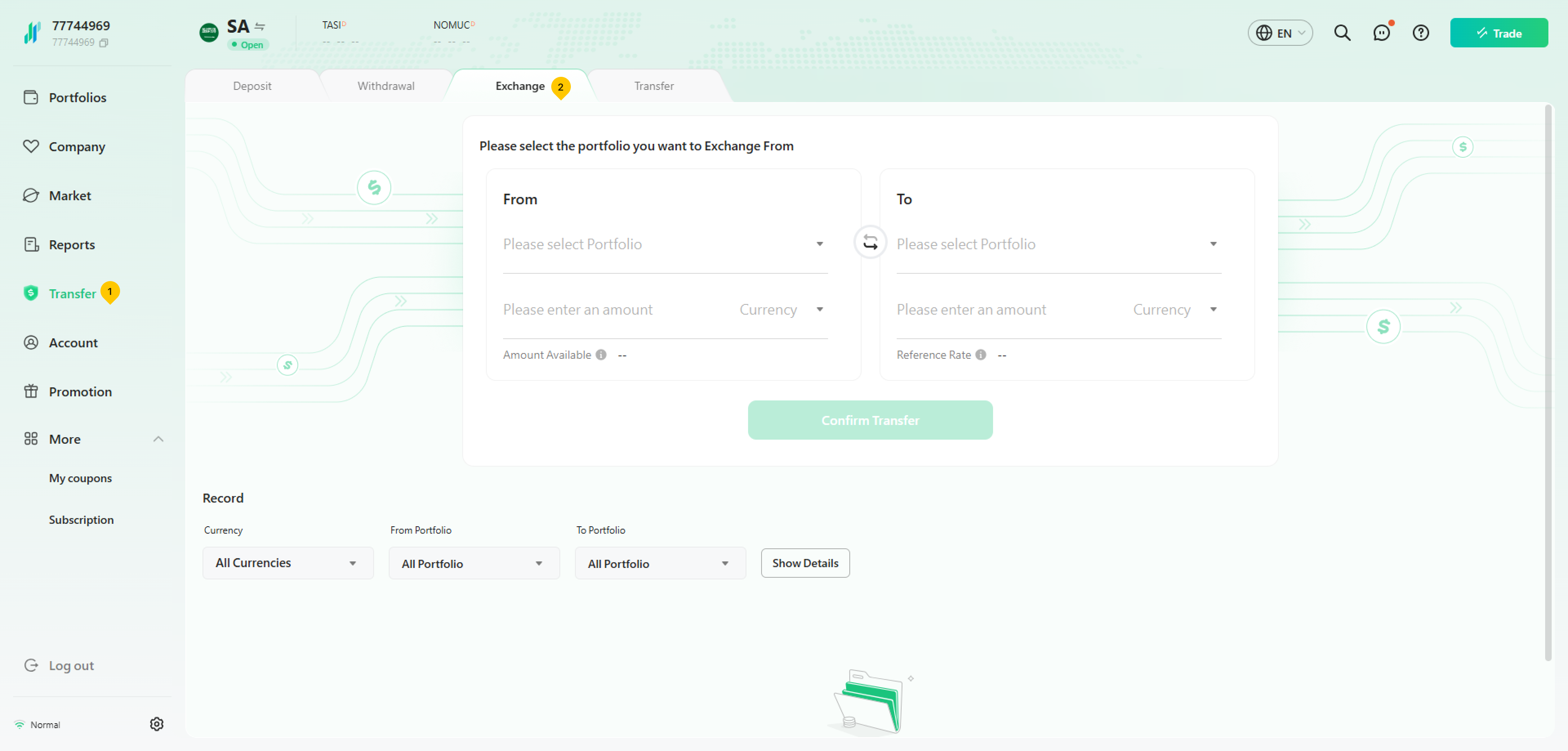Open the settings gear icon

[x=156, y=724]
